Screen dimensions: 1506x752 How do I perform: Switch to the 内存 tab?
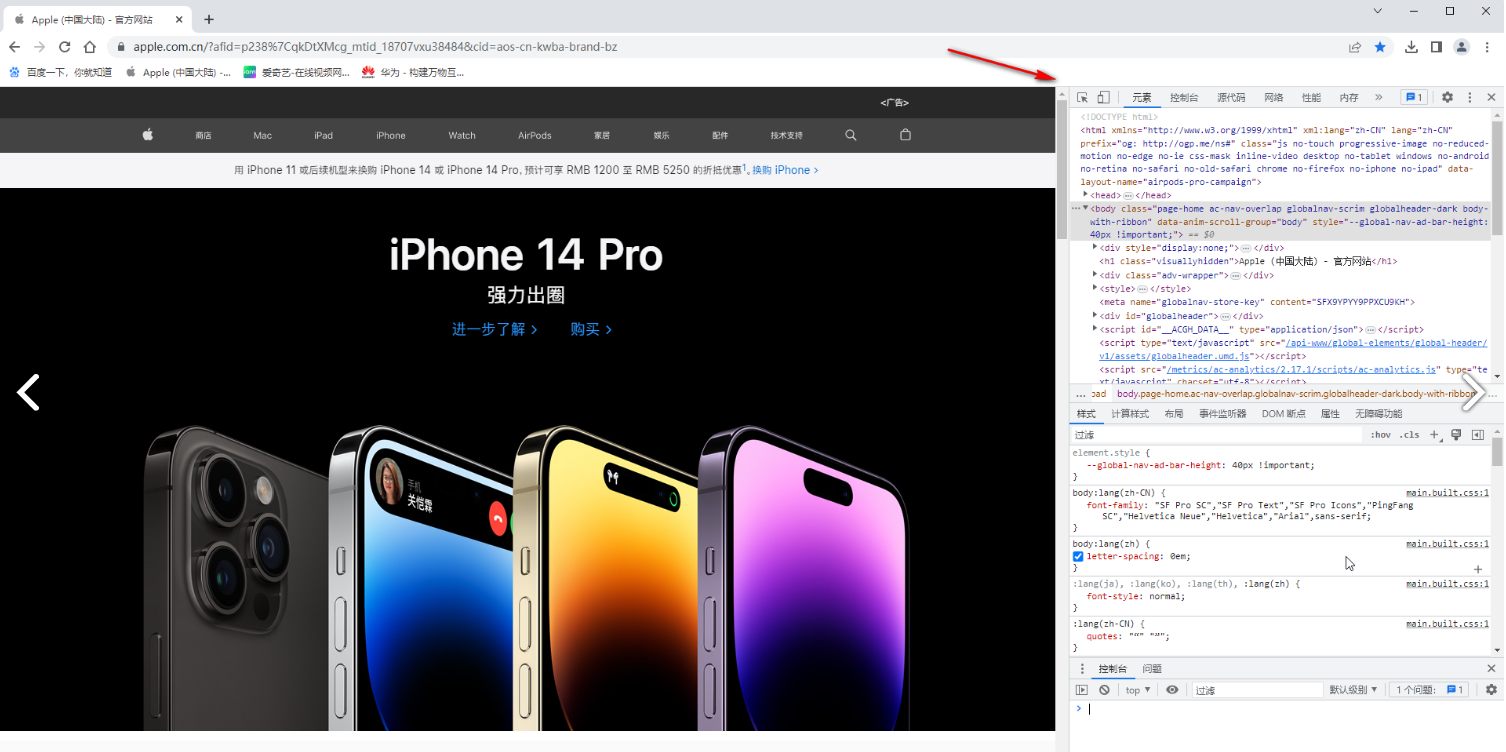[x=1349, y=97]
